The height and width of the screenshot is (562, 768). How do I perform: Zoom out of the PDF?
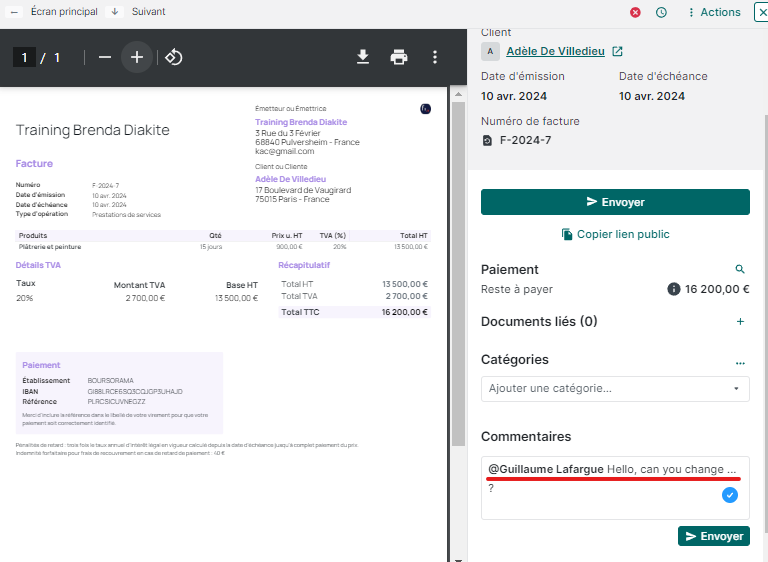pyautogui.click(x=105, y=57)
